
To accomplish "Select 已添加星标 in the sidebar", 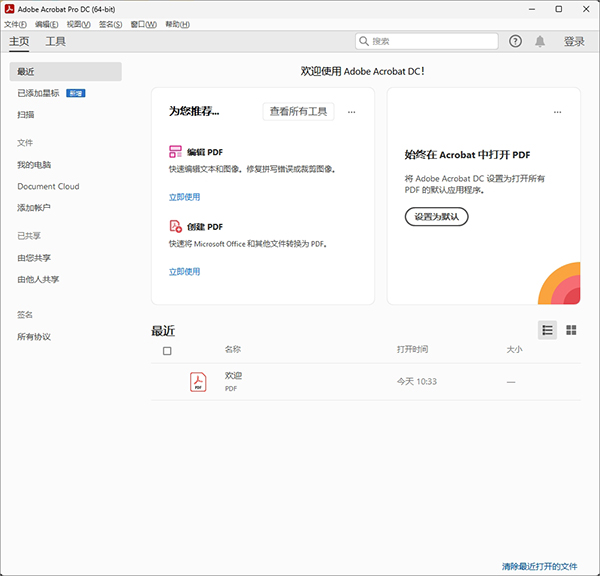I will coord(38,93).
